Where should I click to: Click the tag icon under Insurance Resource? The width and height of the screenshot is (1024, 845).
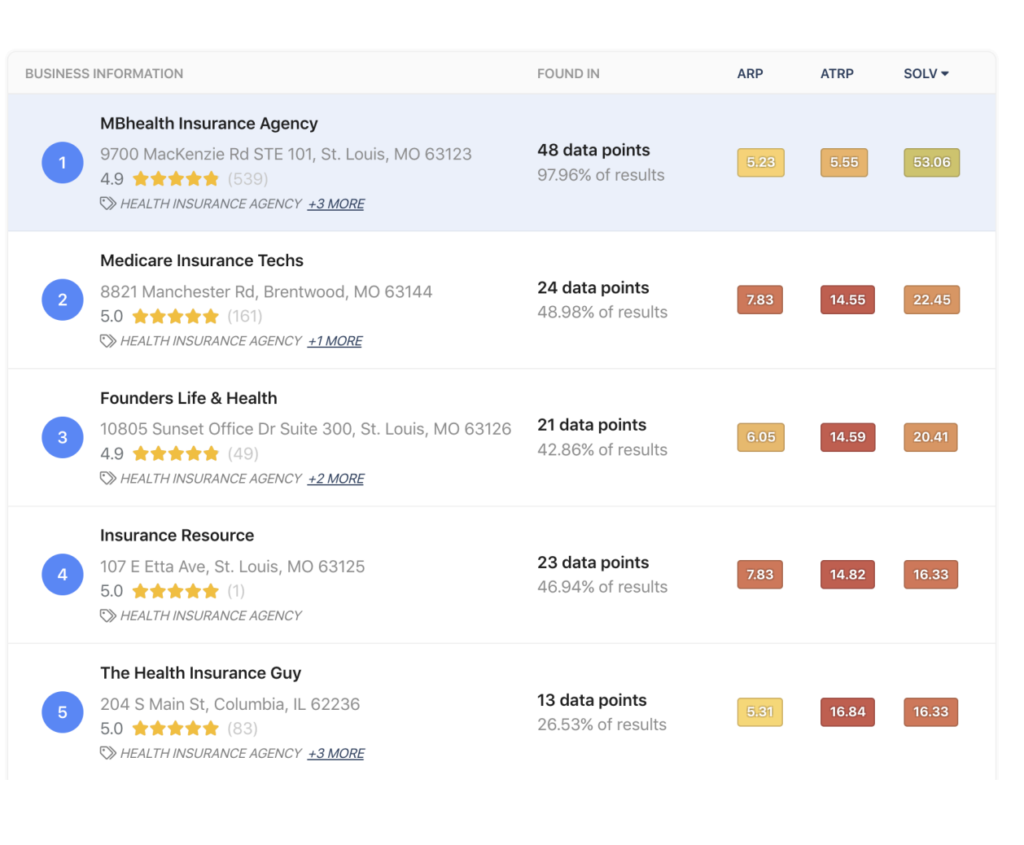pyautogui.click(x=108, y=616)
